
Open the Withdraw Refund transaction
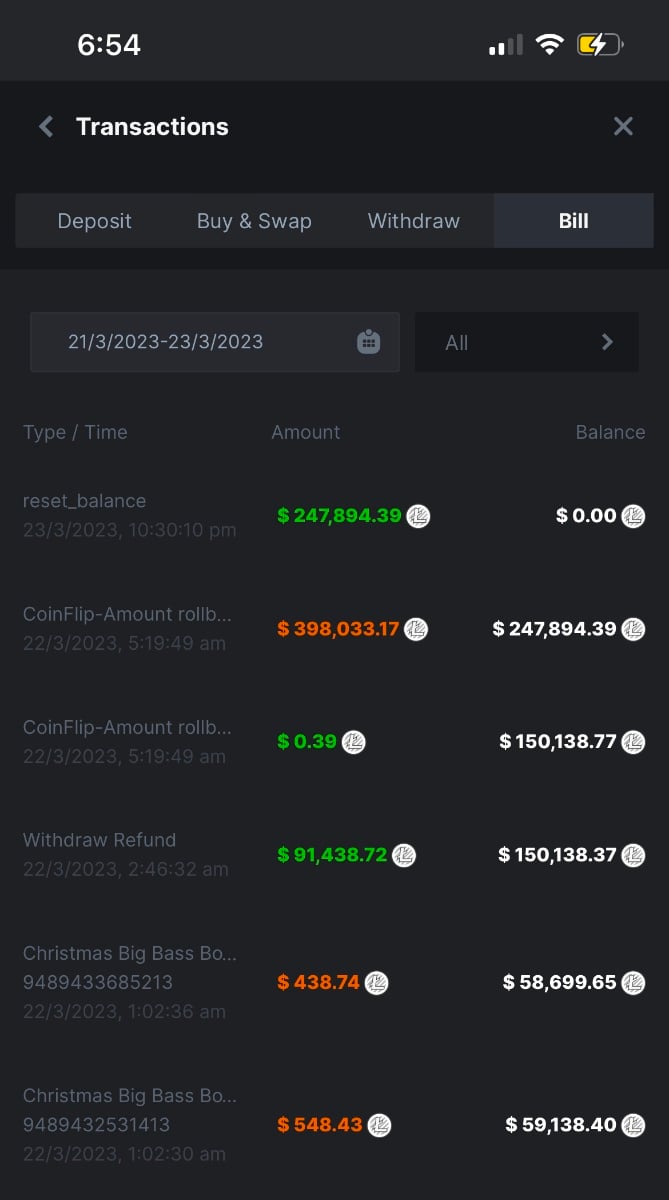(99, 840)
